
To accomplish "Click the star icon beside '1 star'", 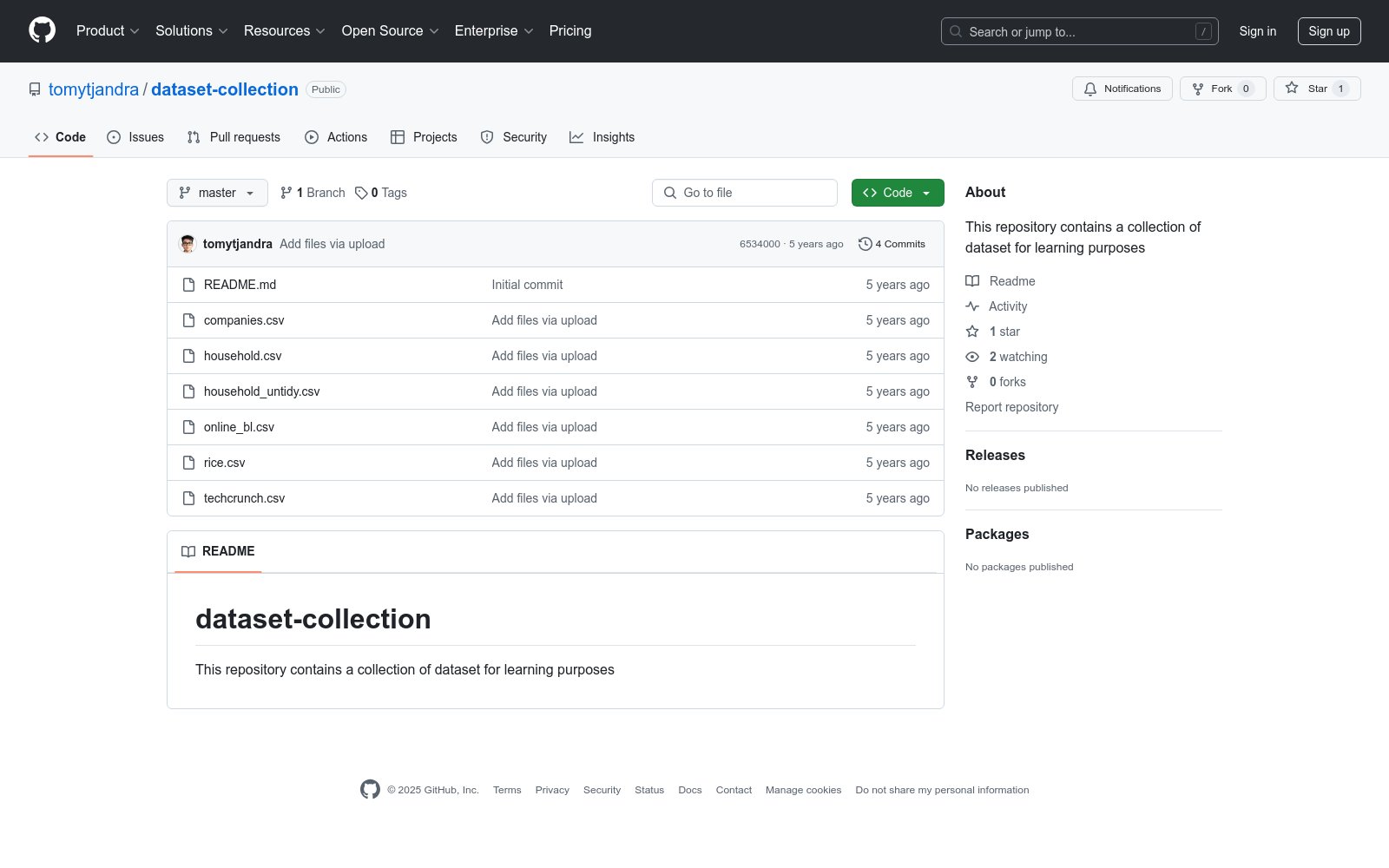I will [x=972, y=332].
